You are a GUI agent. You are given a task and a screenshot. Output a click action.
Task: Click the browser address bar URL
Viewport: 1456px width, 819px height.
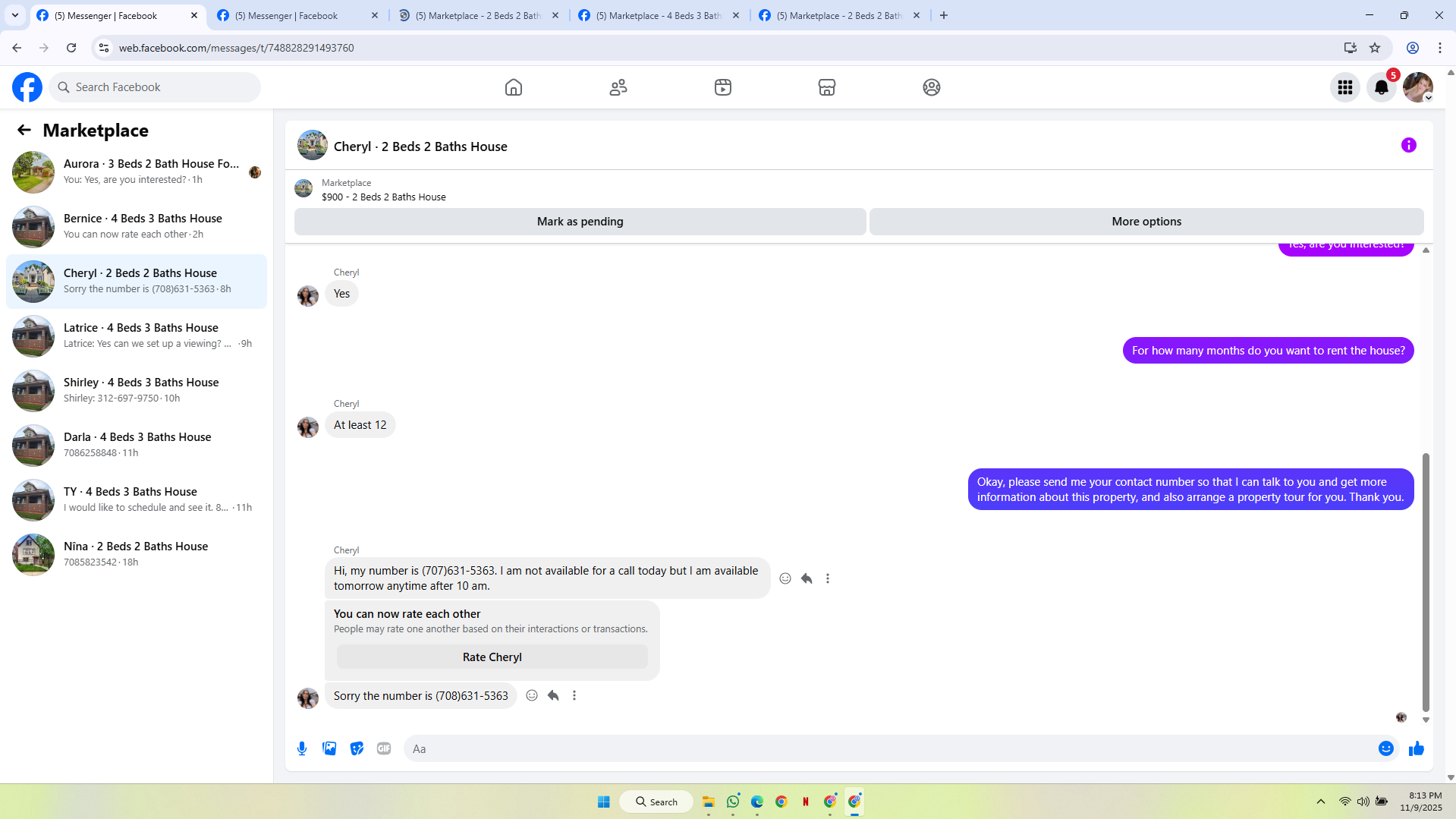(236, 48)
